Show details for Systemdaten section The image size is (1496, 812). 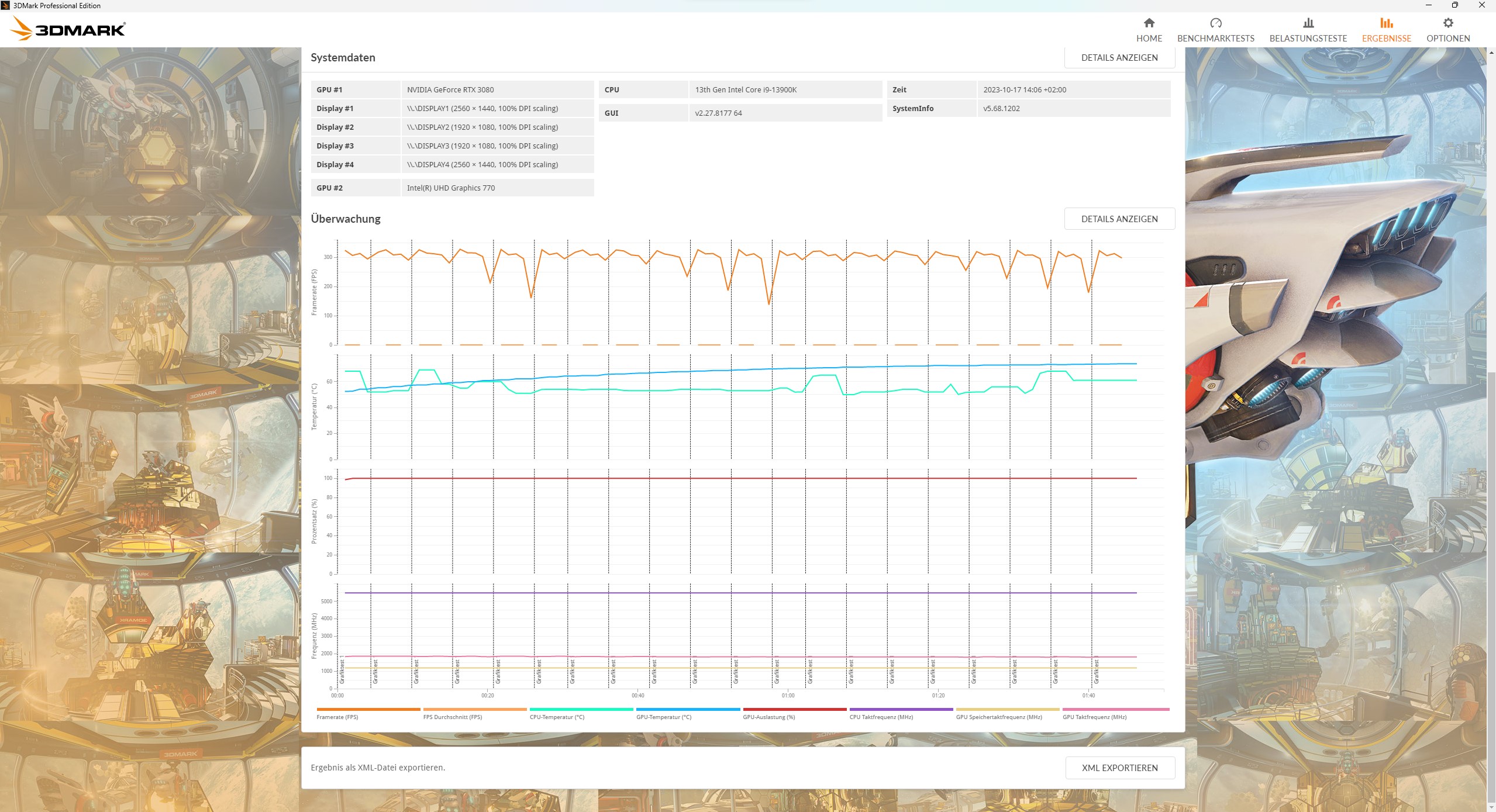1119,57
